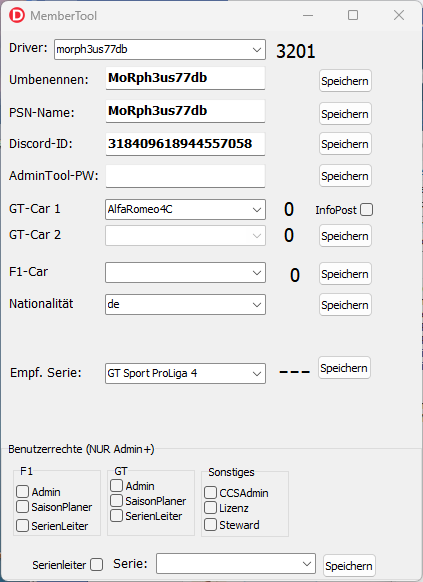Save the Umbenennen field with Speichern

click(x=345, y=81)
